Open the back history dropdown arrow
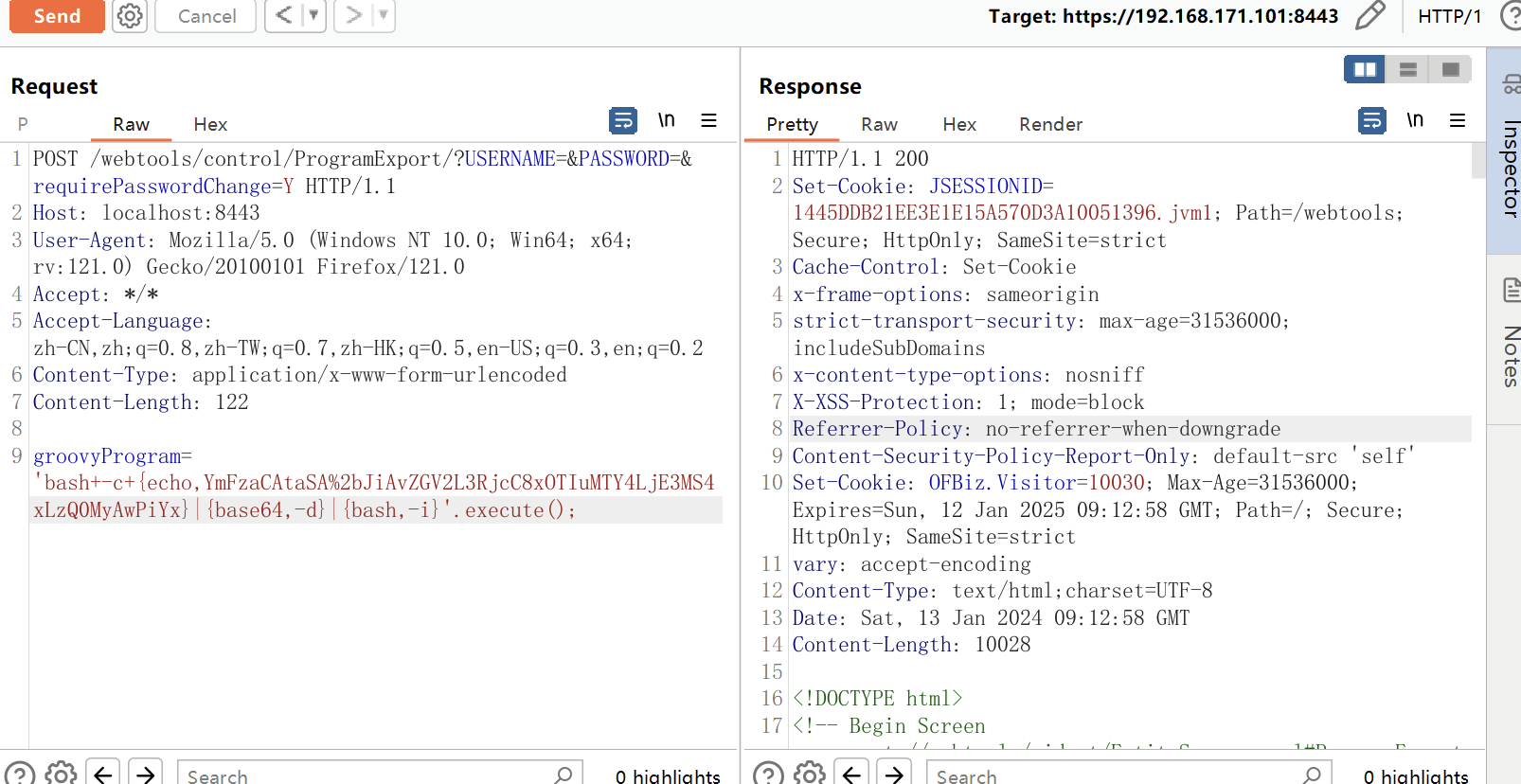Screen dimensions: 1521x784 coord(314,15)
